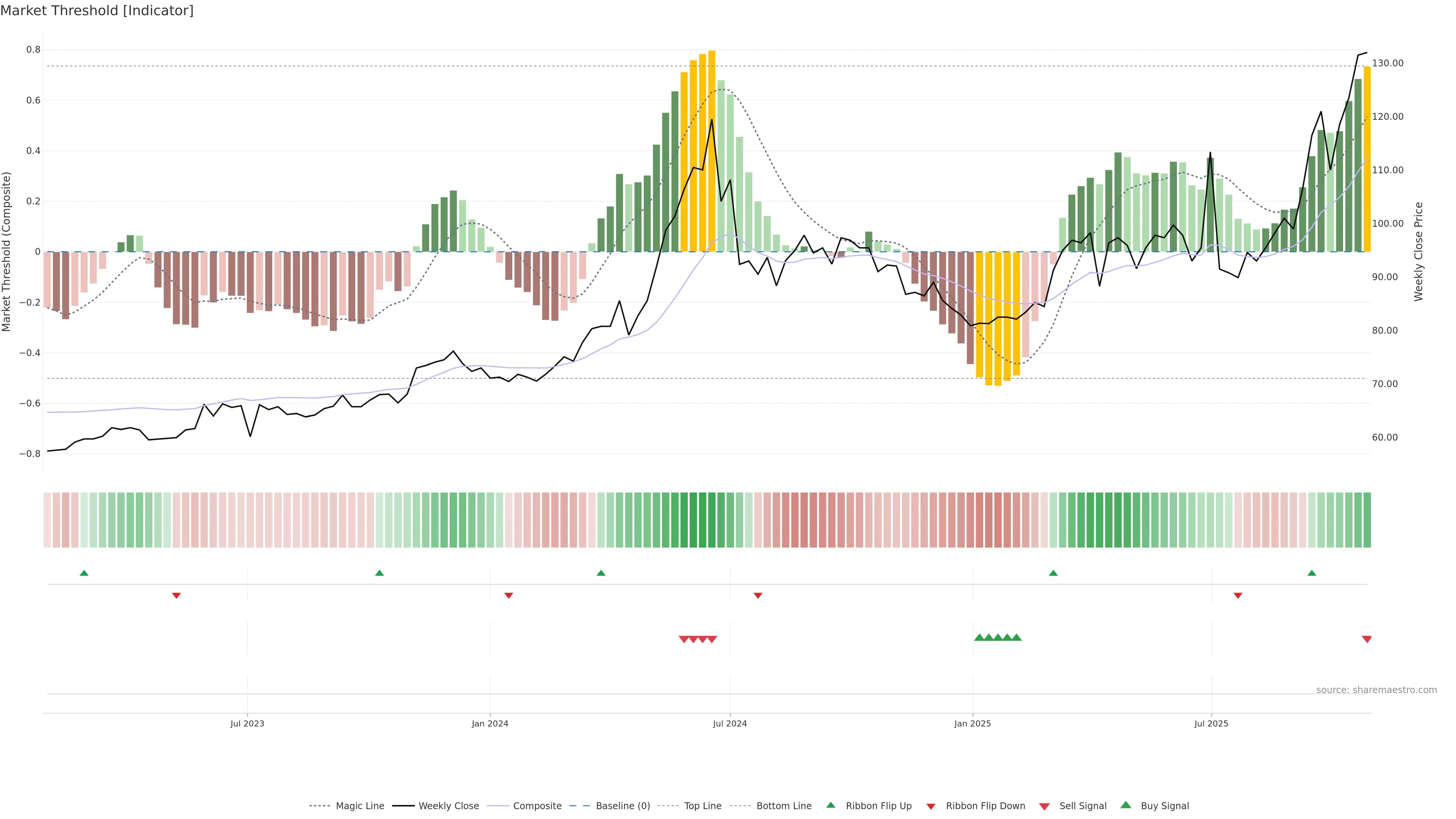Image resolution: width=1456 pixels, height=819 pixels.
Task: Toggle the Composite legend entry
Action: (x=537, y=806)
